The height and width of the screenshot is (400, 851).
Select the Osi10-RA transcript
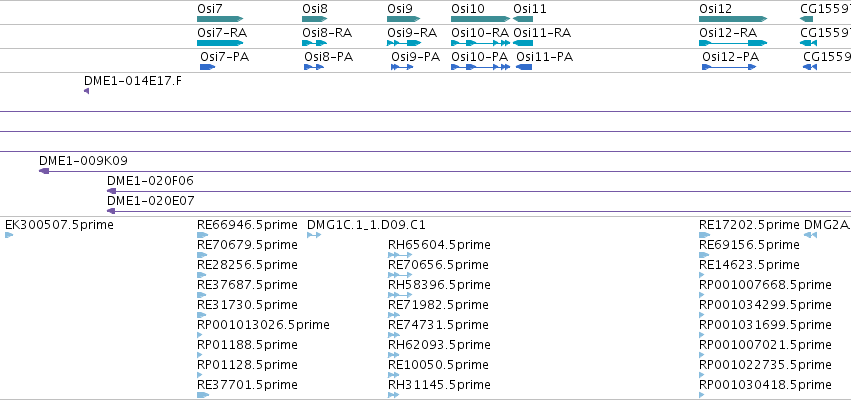point(480,43)
